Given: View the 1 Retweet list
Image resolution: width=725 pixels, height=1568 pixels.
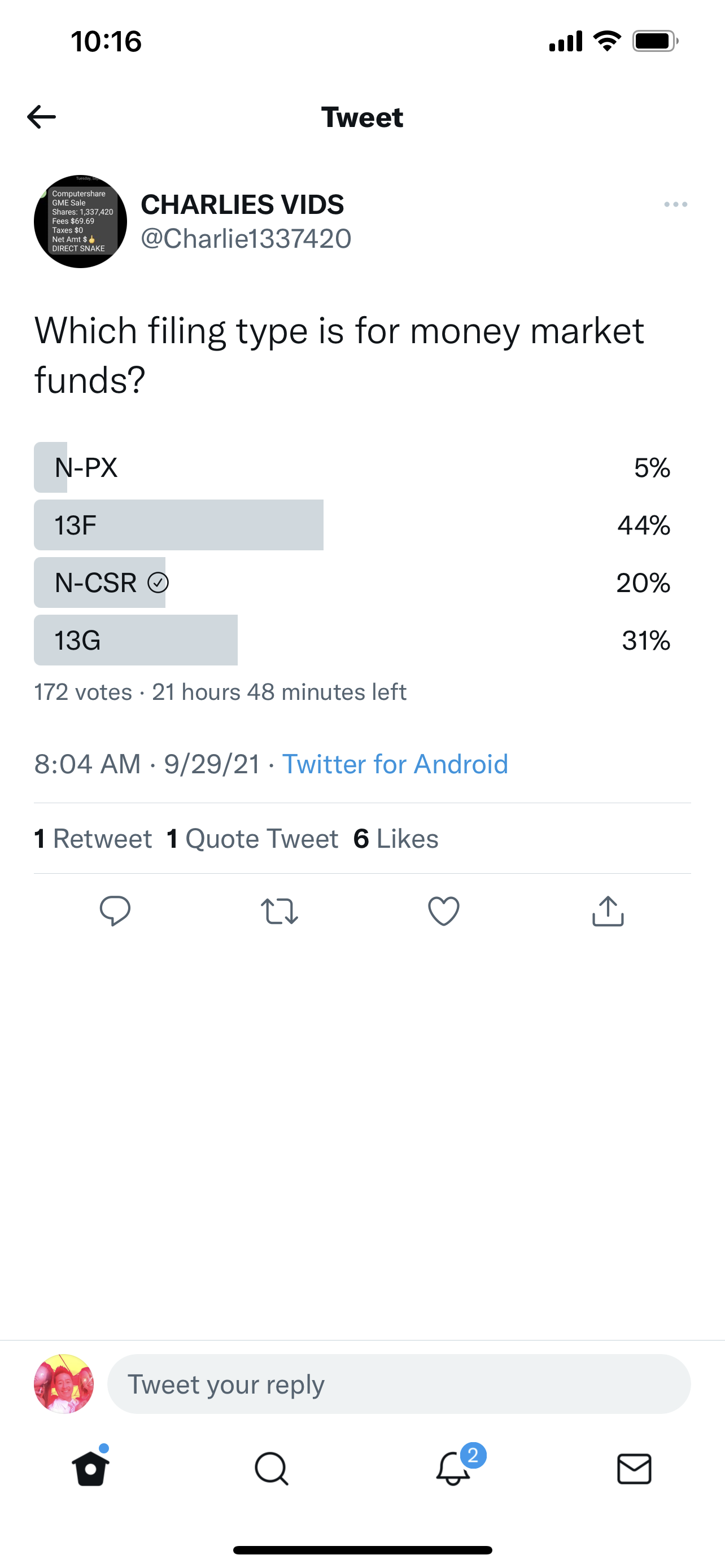Looking at the screenshot, I should pyautogui.click(x=93, y=839).
